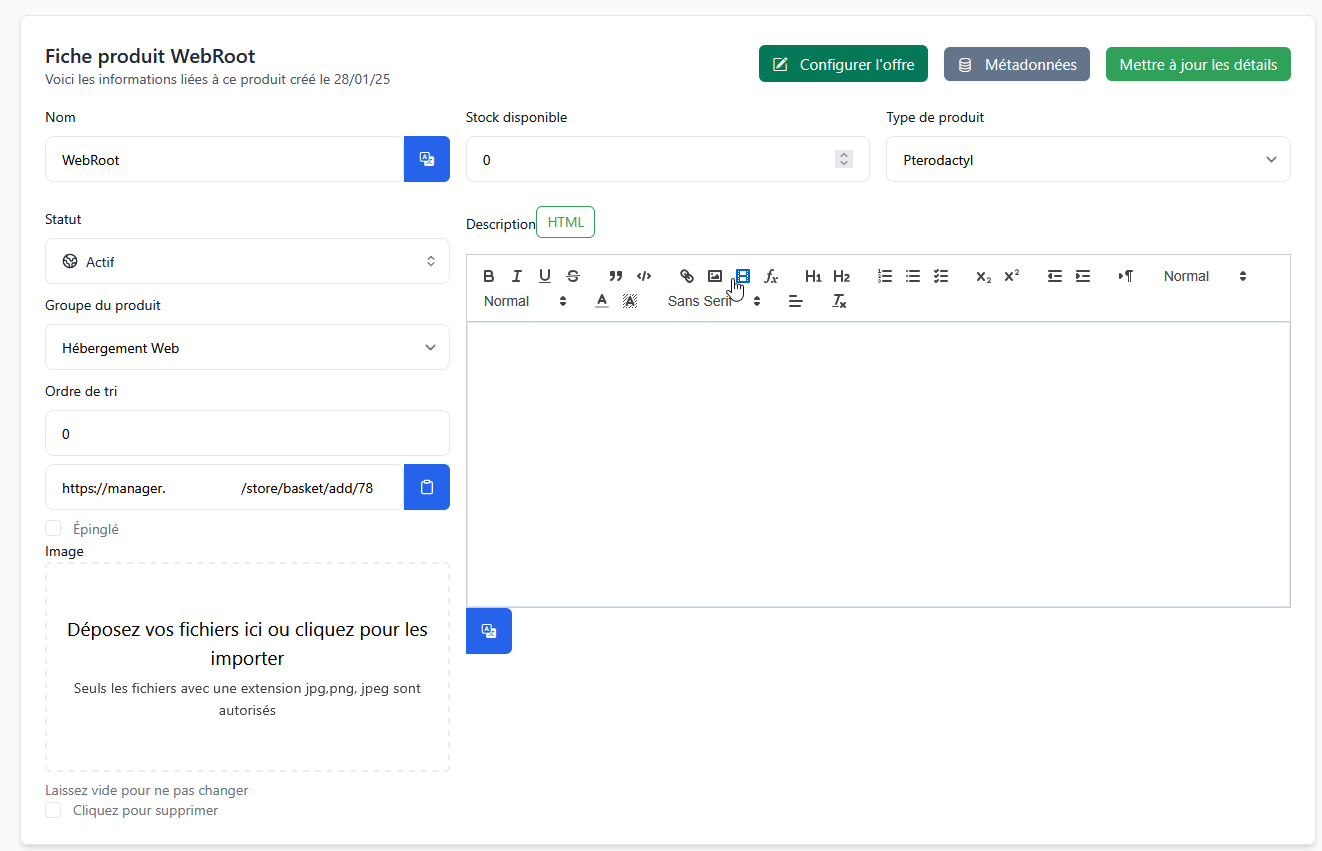Start a numbered ordered list

885,277
